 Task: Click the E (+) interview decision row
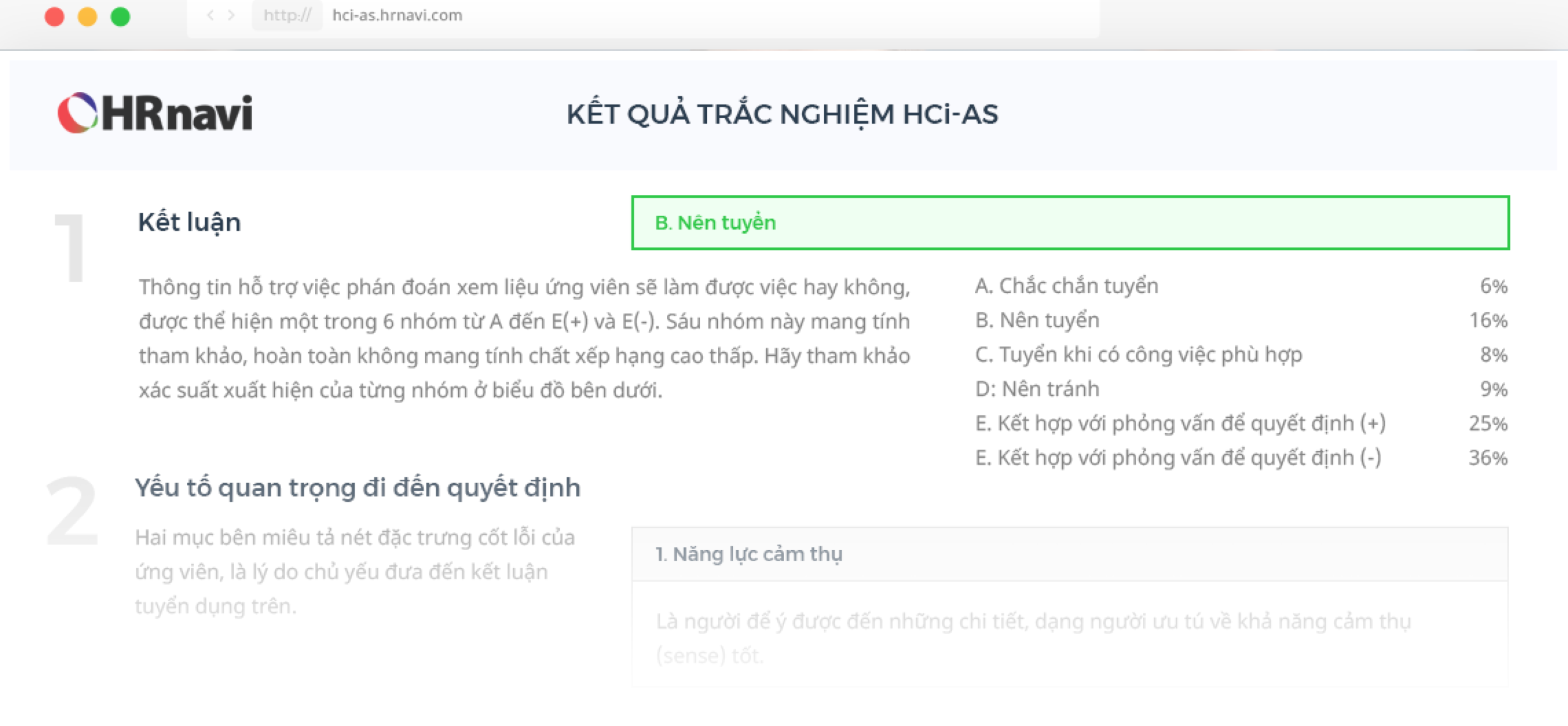tap(1180, 423)
